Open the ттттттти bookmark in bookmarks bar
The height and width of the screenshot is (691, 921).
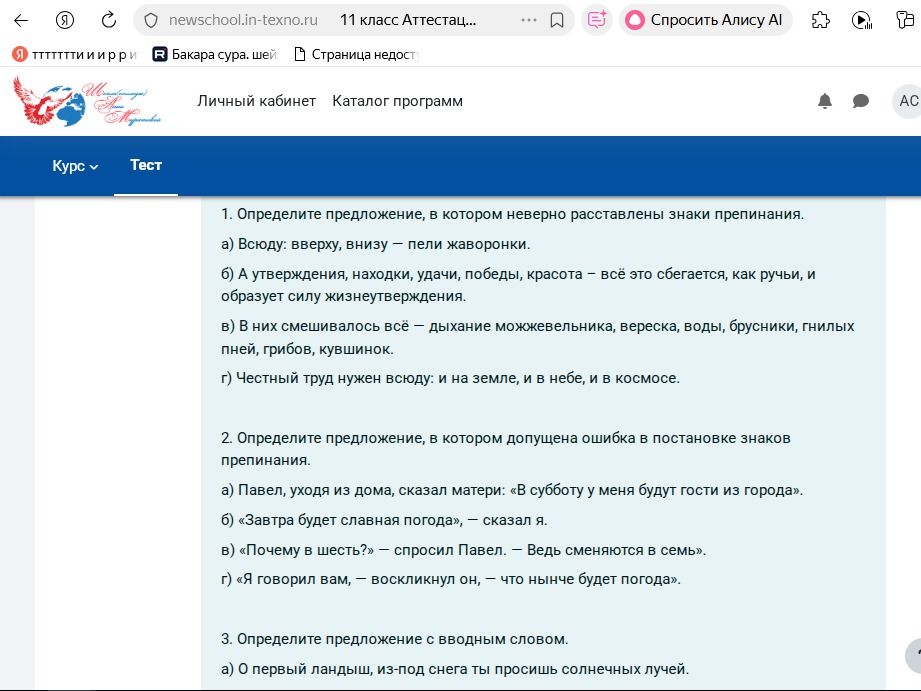click(75, 55)
